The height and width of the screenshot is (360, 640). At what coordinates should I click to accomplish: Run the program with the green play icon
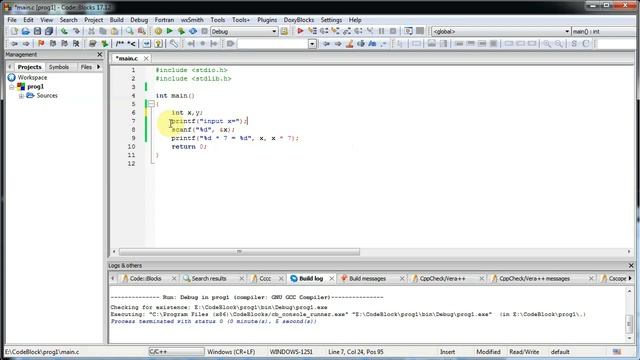click(x=169, y=31)
